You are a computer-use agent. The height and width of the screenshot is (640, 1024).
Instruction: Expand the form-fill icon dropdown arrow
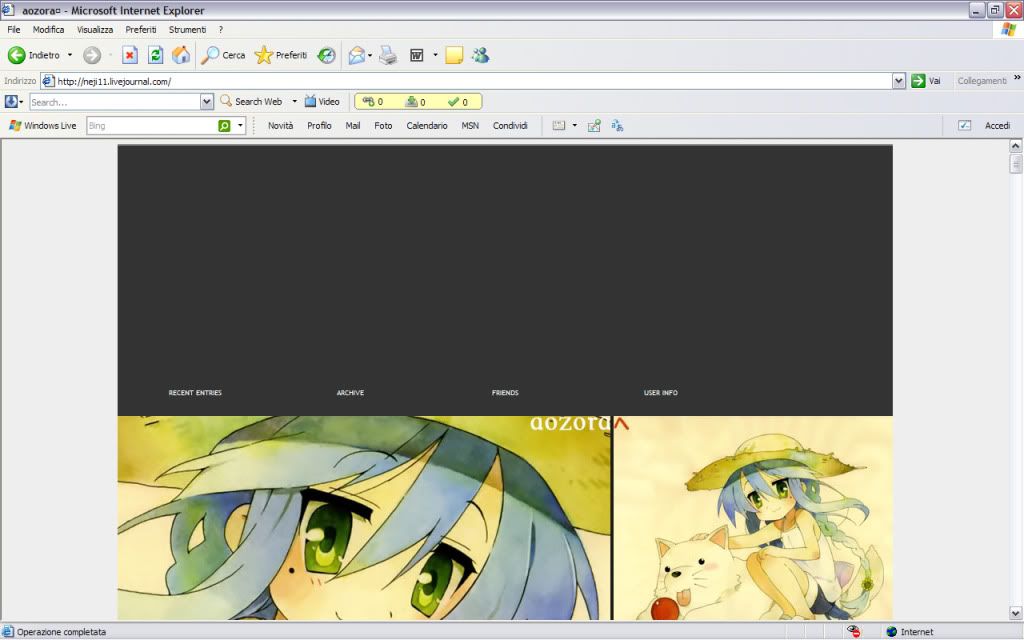tap(575, 125)
